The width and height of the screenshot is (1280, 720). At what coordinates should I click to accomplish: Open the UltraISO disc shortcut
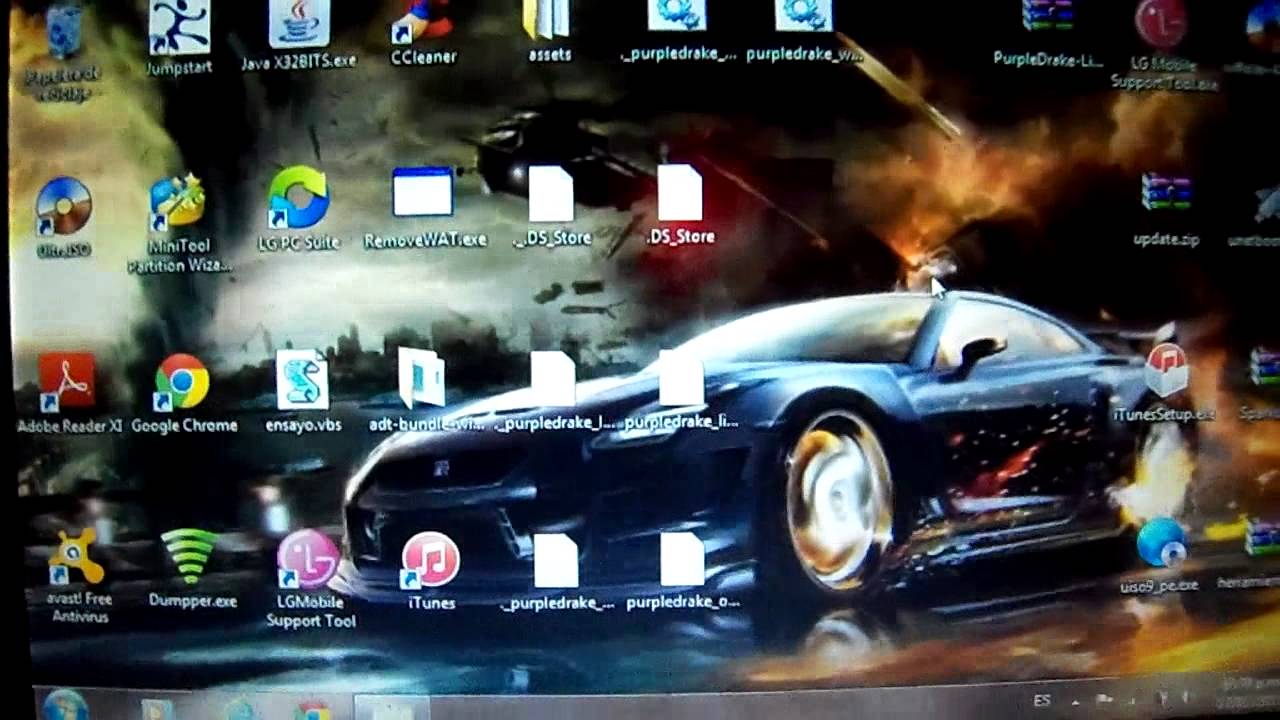tap(63, 218)
